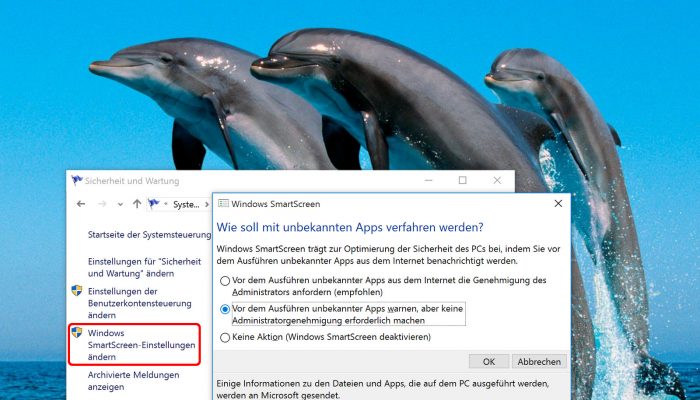Open Einstellungen der Benutzerkontensteuerung ändern link
This screenshot has width=700, height=400.
[139, 303]
